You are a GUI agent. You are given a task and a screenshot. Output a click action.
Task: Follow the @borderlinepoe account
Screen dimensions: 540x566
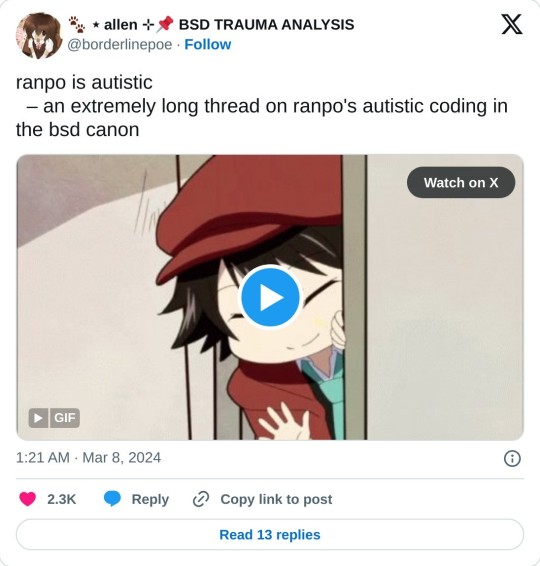tap(208, 44)
